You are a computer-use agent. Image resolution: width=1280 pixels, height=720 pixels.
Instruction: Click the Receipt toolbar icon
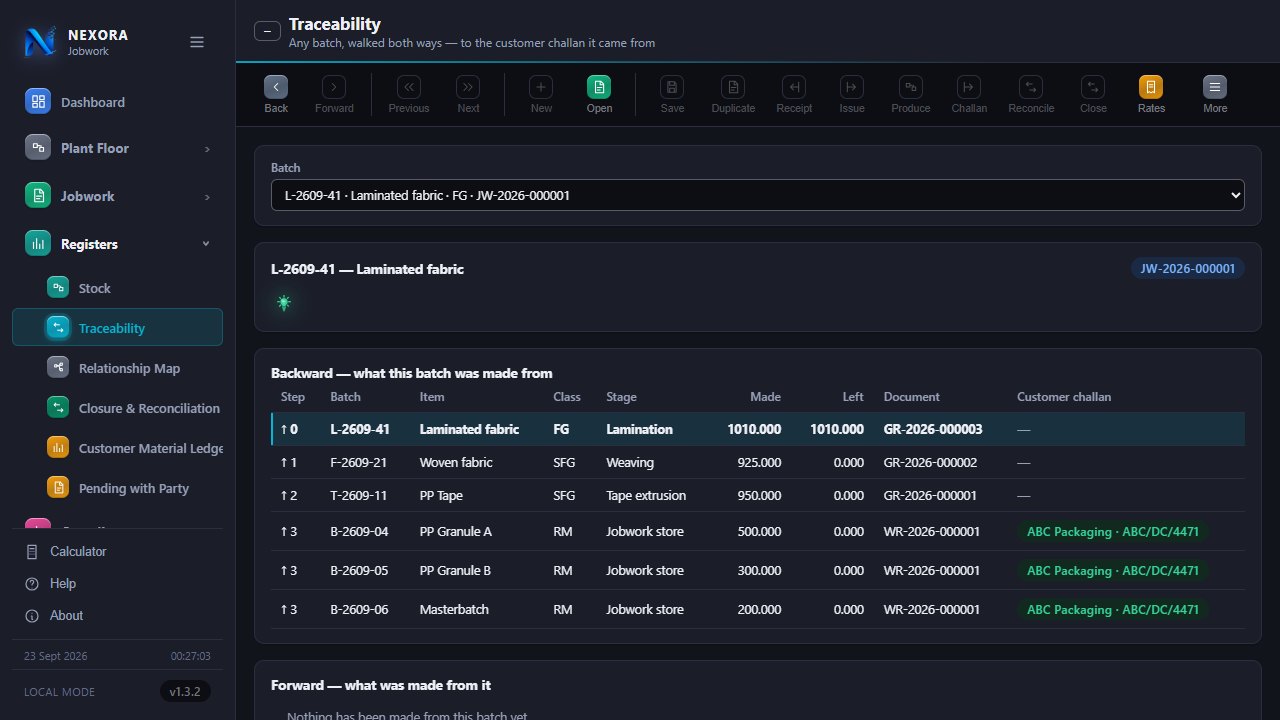[x=794, y=87]
